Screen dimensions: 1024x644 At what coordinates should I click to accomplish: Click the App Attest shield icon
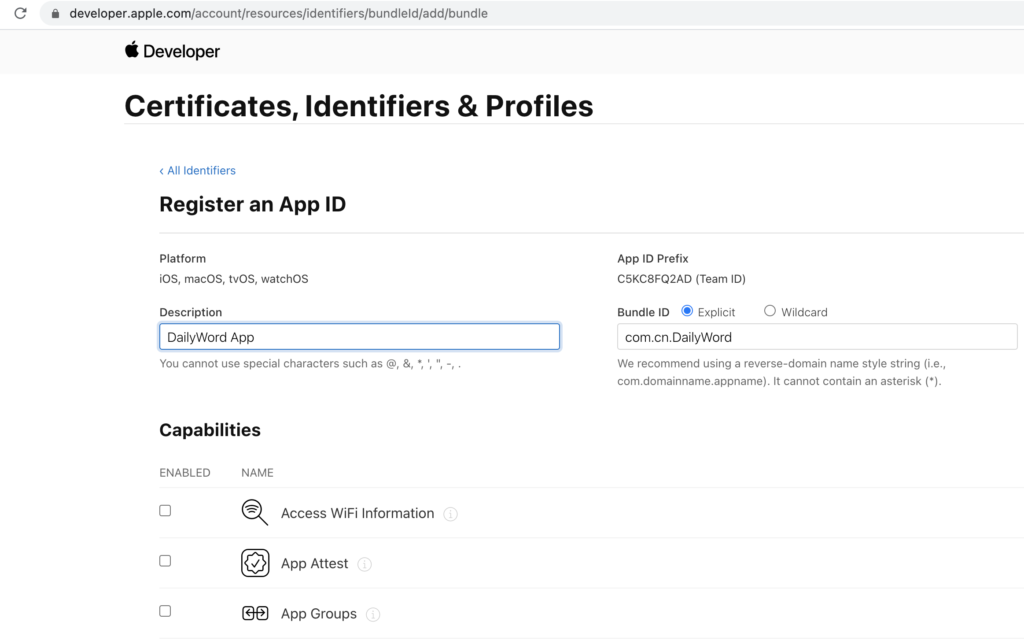click(255, 563)
